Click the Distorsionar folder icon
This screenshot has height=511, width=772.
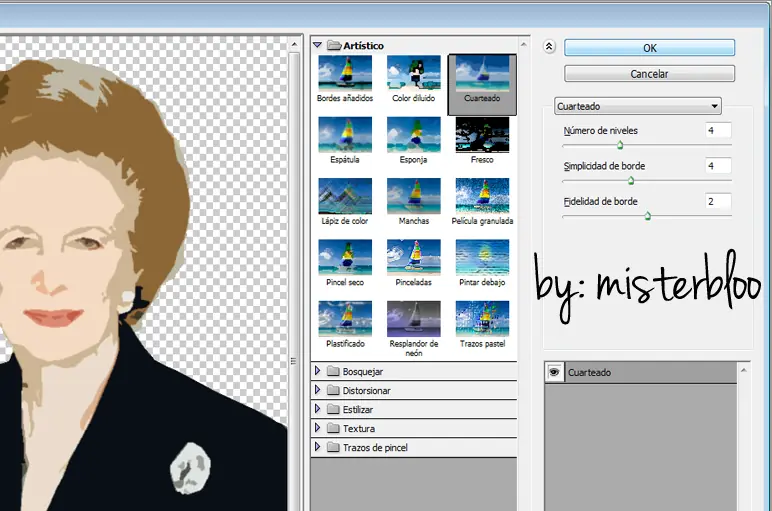tap(333, 390)
